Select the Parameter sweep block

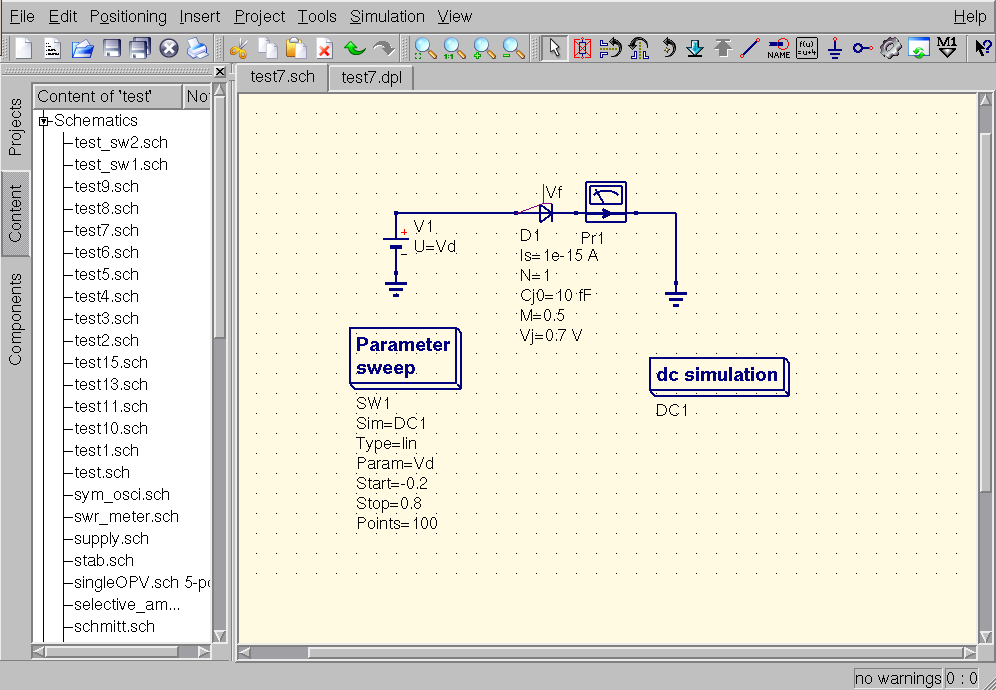pyautogui.click(x=405, y=357)
